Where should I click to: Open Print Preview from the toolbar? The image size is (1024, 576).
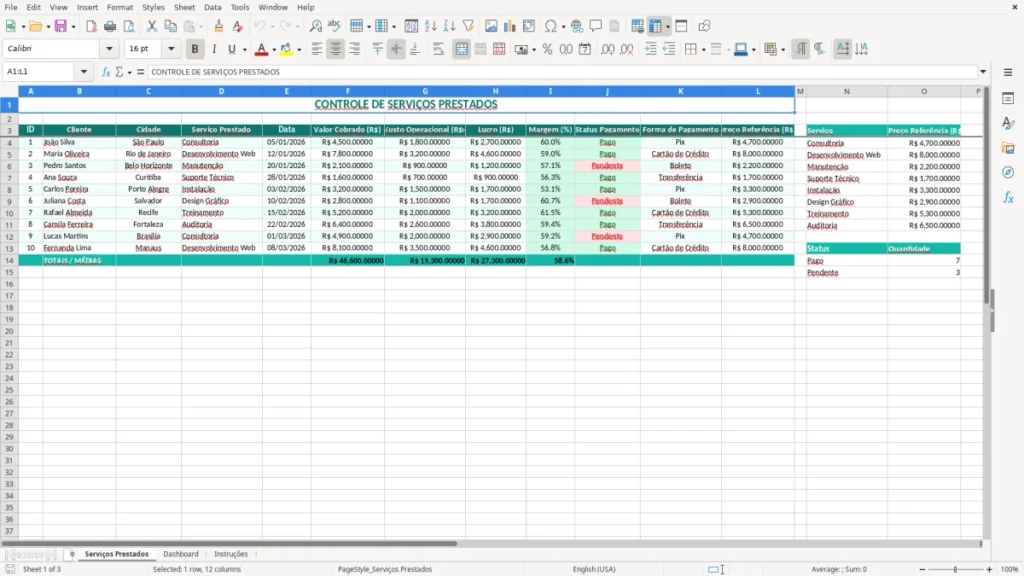point(129,26)
